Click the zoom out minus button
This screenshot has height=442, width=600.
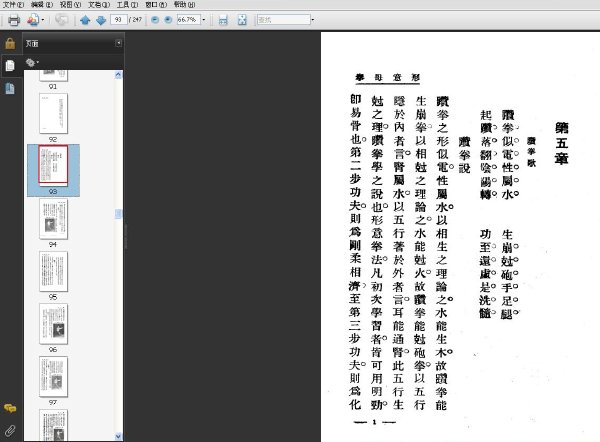155,20
